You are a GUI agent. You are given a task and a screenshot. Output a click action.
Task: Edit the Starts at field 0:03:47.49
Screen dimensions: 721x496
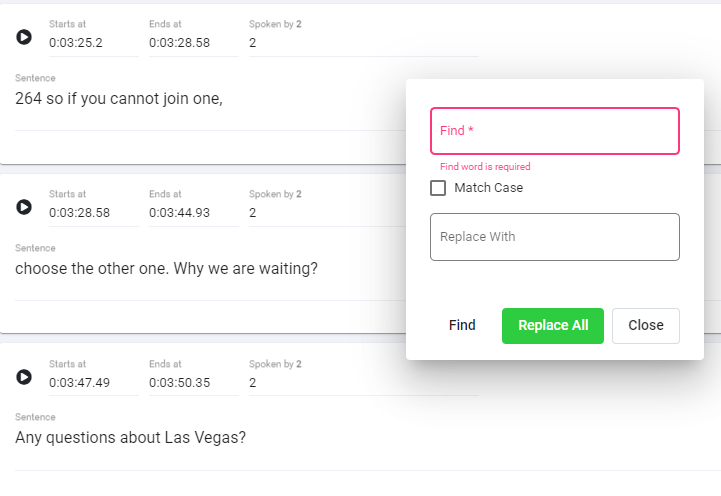94,383
